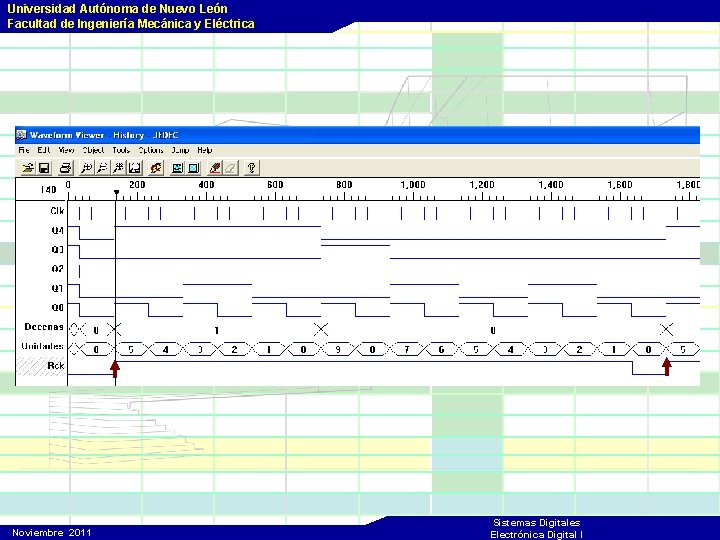Viewport: 720px width, 540px height.
Task: Click Unidades bus segment showing value 9
Action: point(338,349)
